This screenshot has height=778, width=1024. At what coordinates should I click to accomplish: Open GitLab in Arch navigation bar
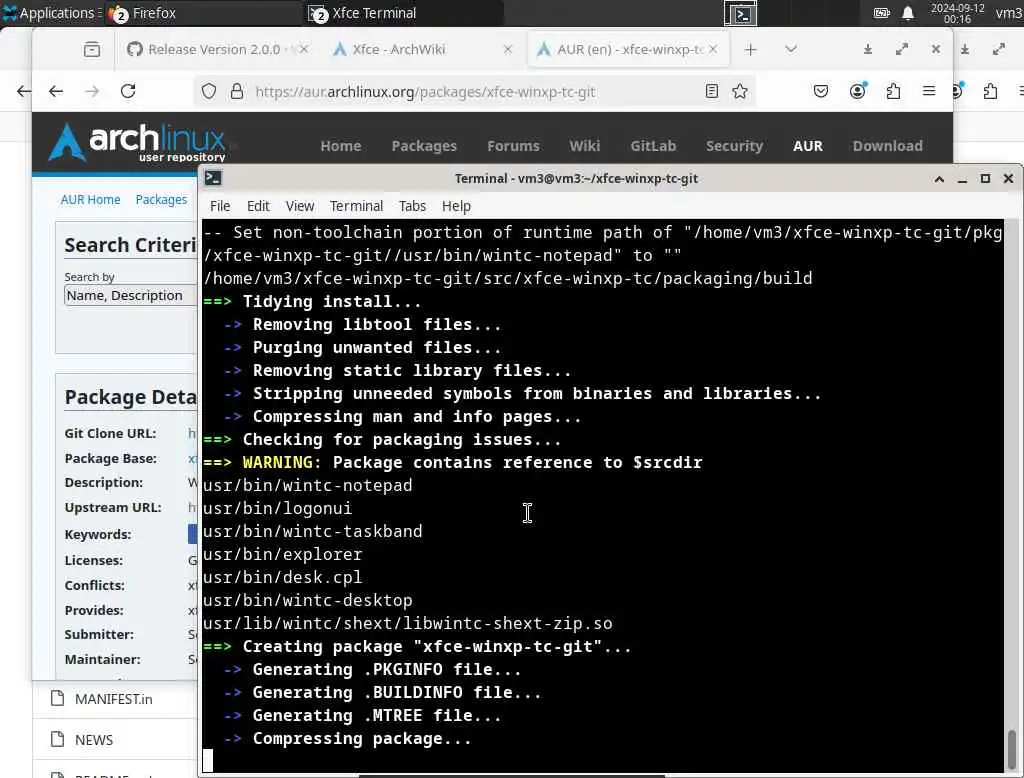click(653, 146)
